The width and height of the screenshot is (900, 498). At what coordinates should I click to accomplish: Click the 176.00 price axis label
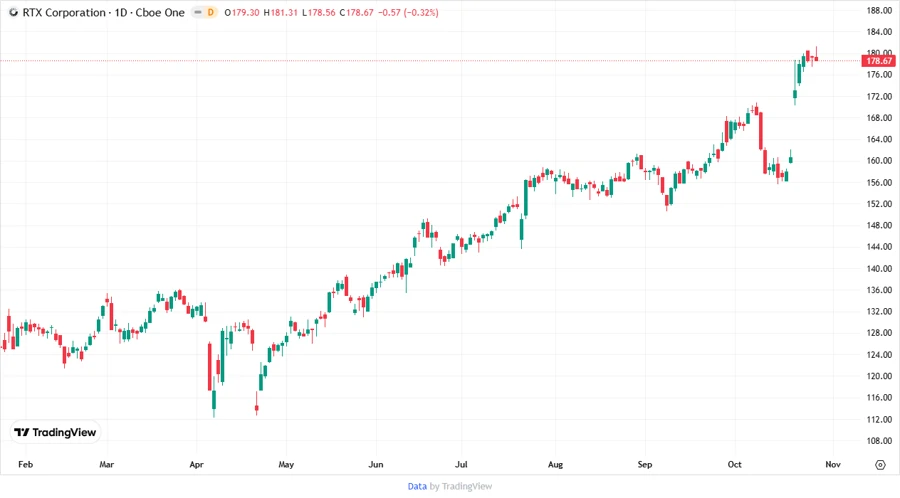pos(879,75)
